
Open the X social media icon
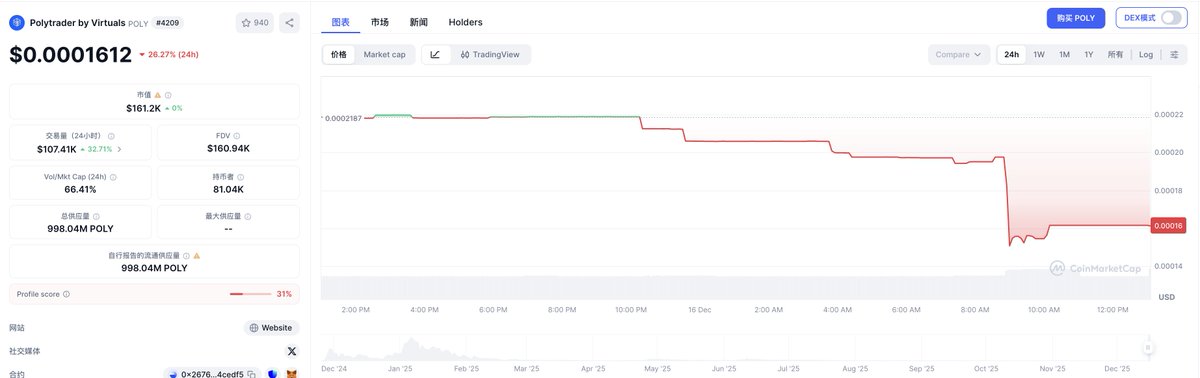(292, 351)
